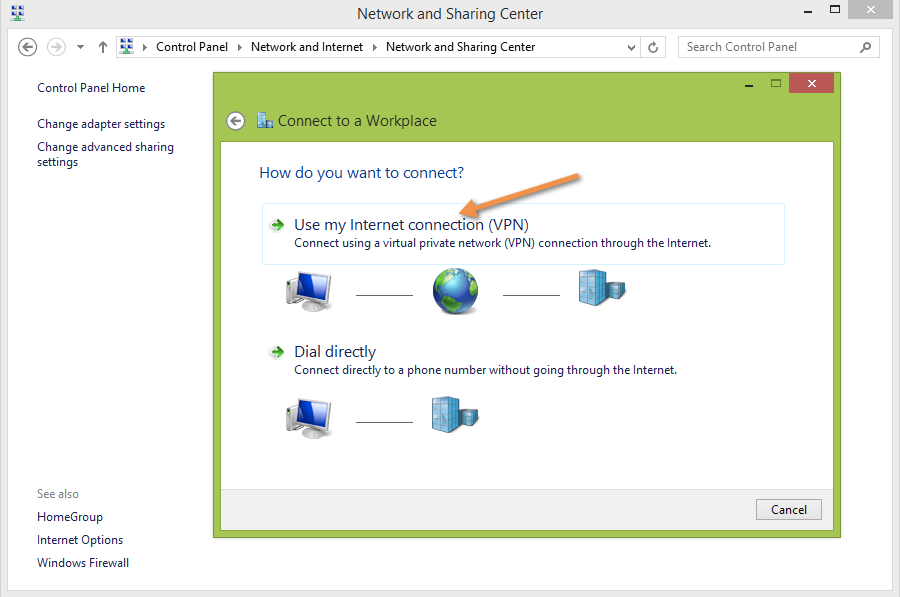The width and height of the screenshot is (900, 597).
Task: Select the Network and Internet breadcrumb
Action: (x=307, y=47)
